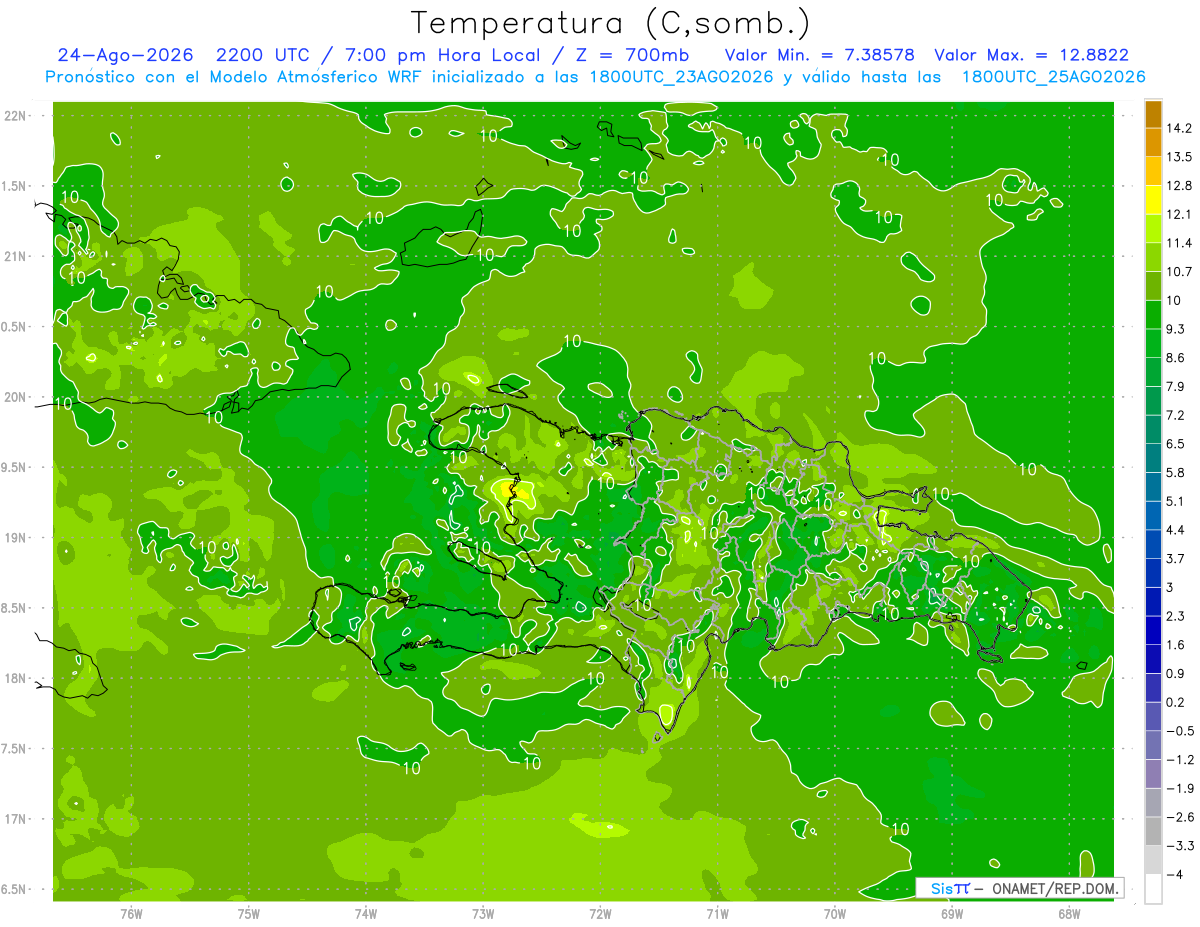The height and width of the screenshot is (927, 1200).
Task: Click the "71W" longitude axis label
Action: click(x=717, y=914)
